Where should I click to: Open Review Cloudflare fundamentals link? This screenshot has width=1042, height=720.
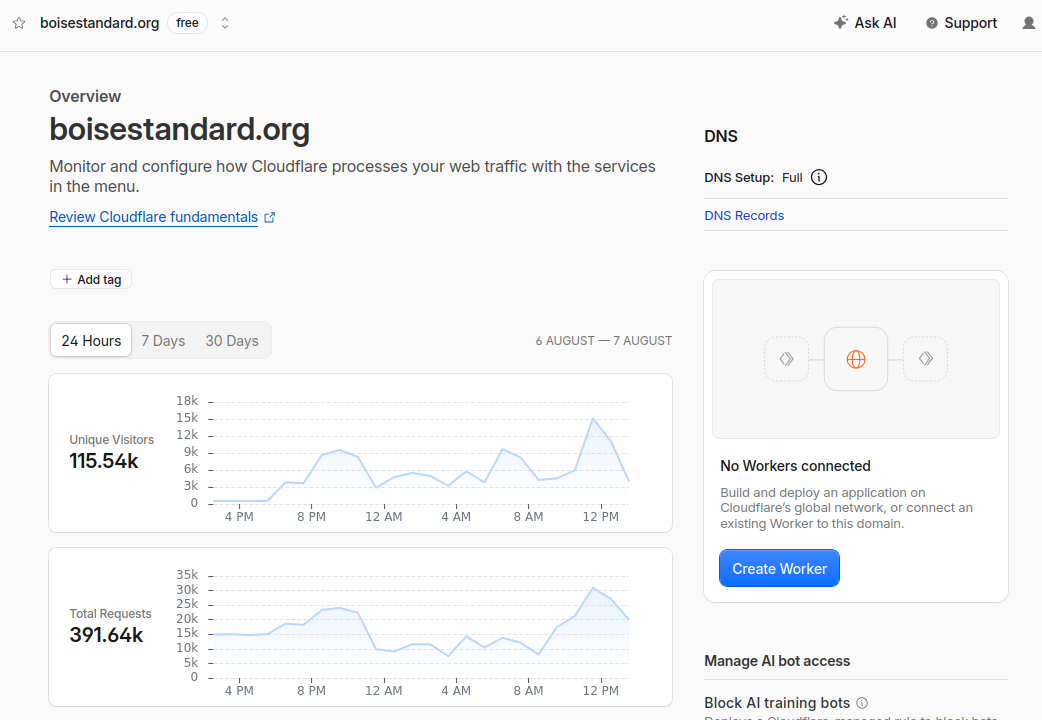coord(154,217)
